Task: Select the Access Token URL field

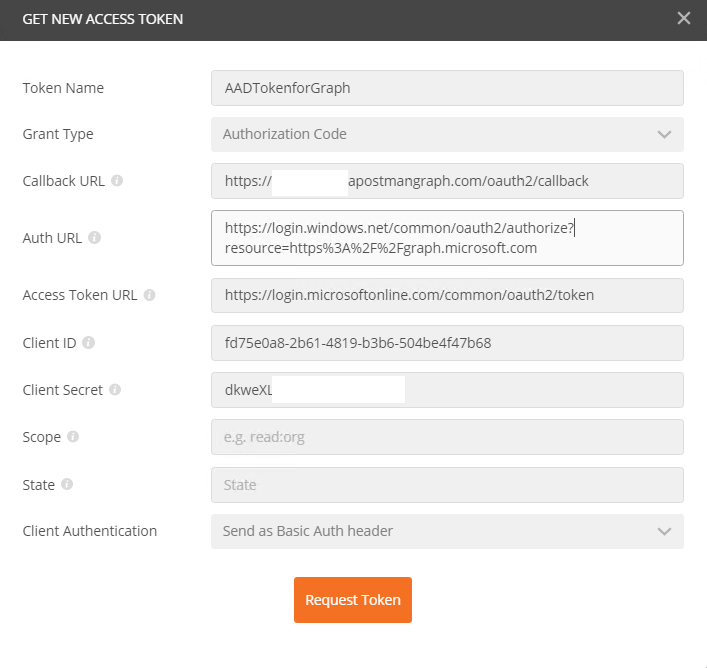Action: pyautogui.click(x=447, y=295)
